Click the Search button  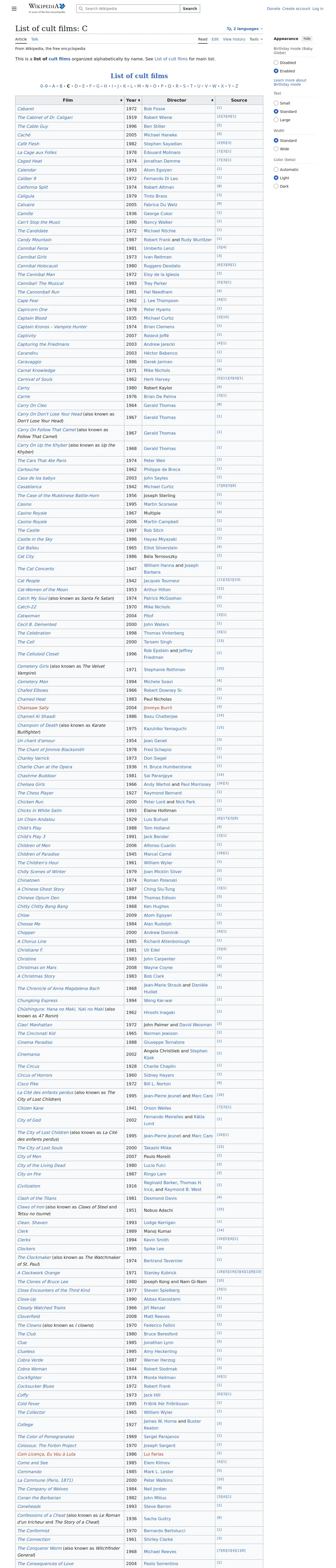point(190,9)
